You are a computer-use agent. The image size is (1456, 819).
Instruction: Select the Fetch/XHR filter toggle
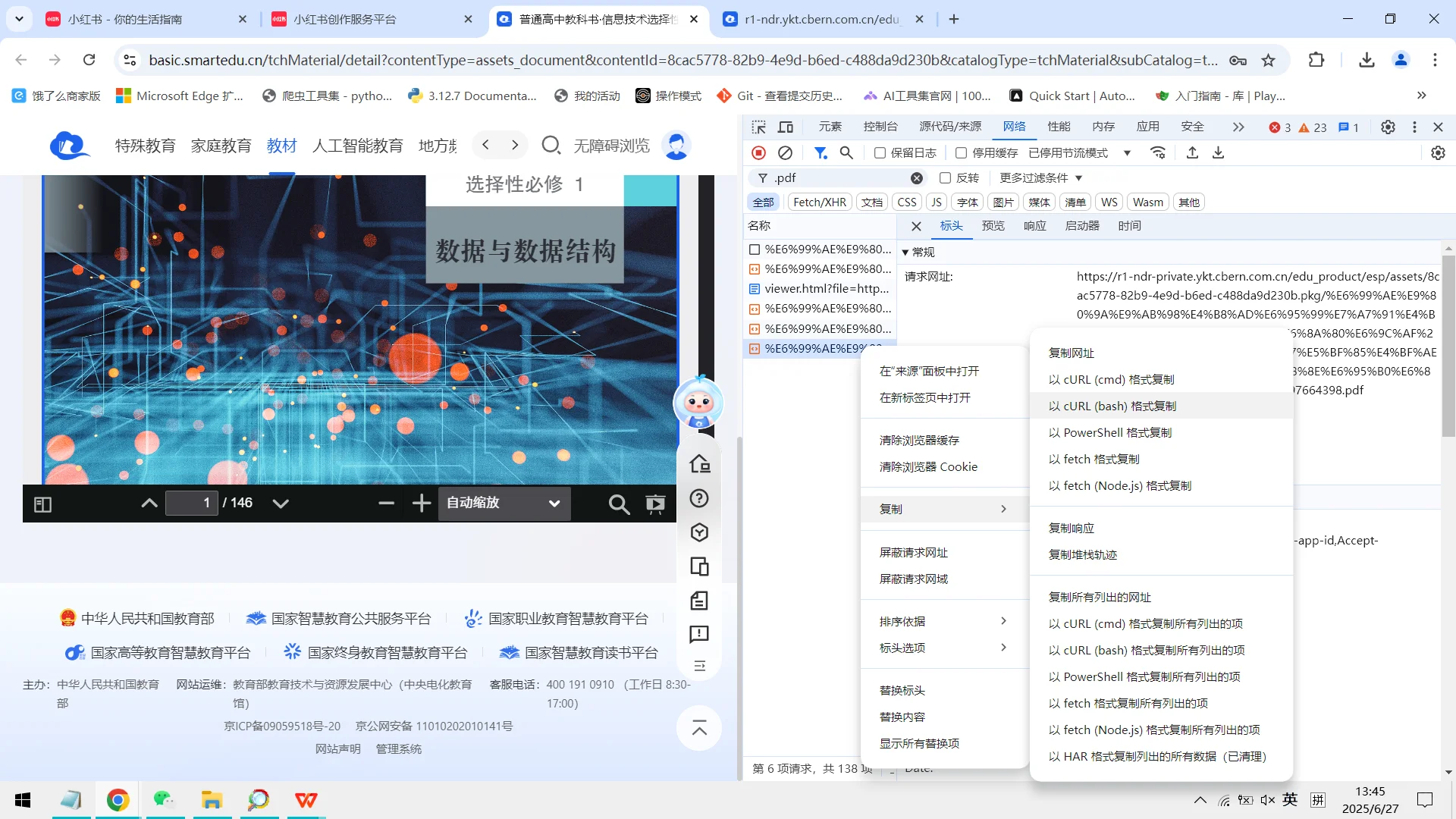click(x=820, y=202)
